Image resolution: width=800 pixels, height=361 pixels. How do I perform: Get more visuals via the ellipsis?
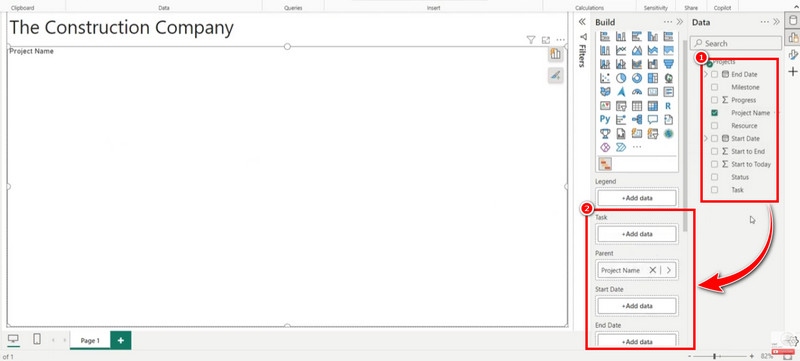pyautogui.click(x=637, y=147)
